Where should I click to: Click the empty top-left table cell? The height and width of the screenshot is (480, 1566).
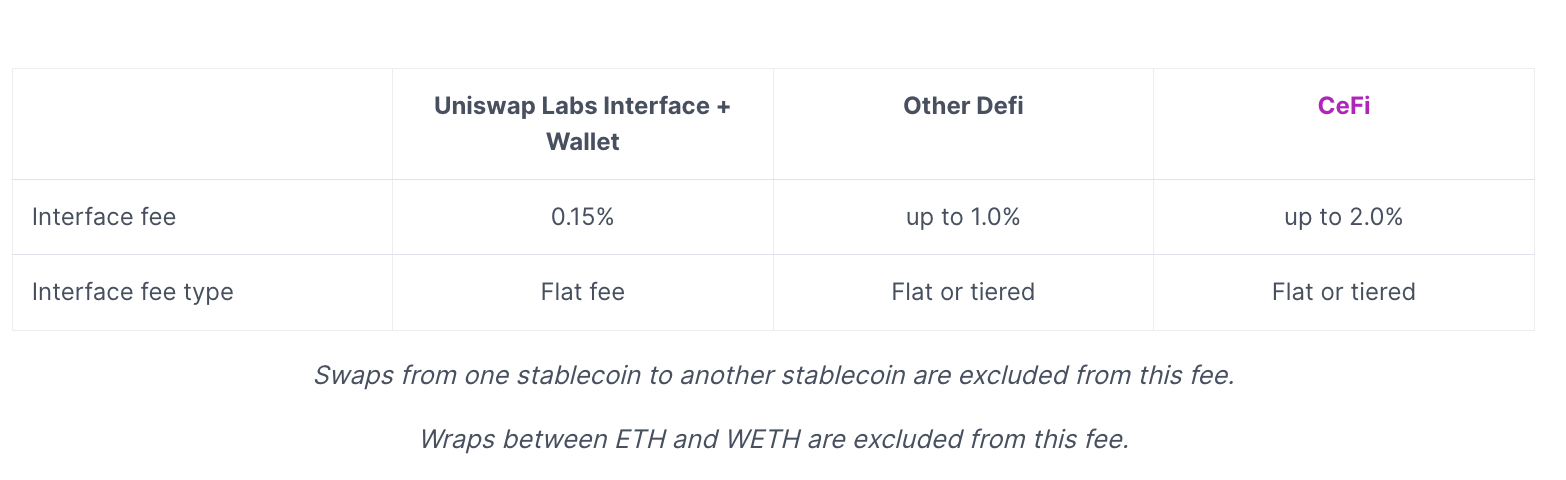[x=202, y=124]
